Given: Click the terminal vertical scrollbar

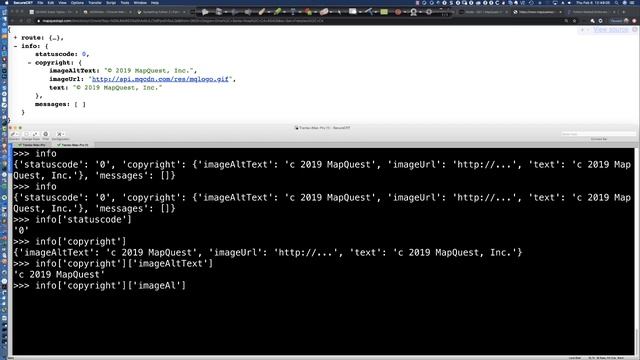Looking at the screenshot, I should click(637, 251).
